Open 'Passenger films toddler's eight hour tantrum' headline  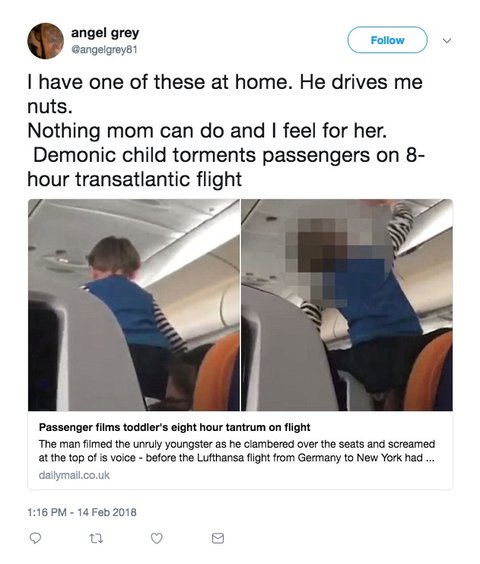[175, 427]
